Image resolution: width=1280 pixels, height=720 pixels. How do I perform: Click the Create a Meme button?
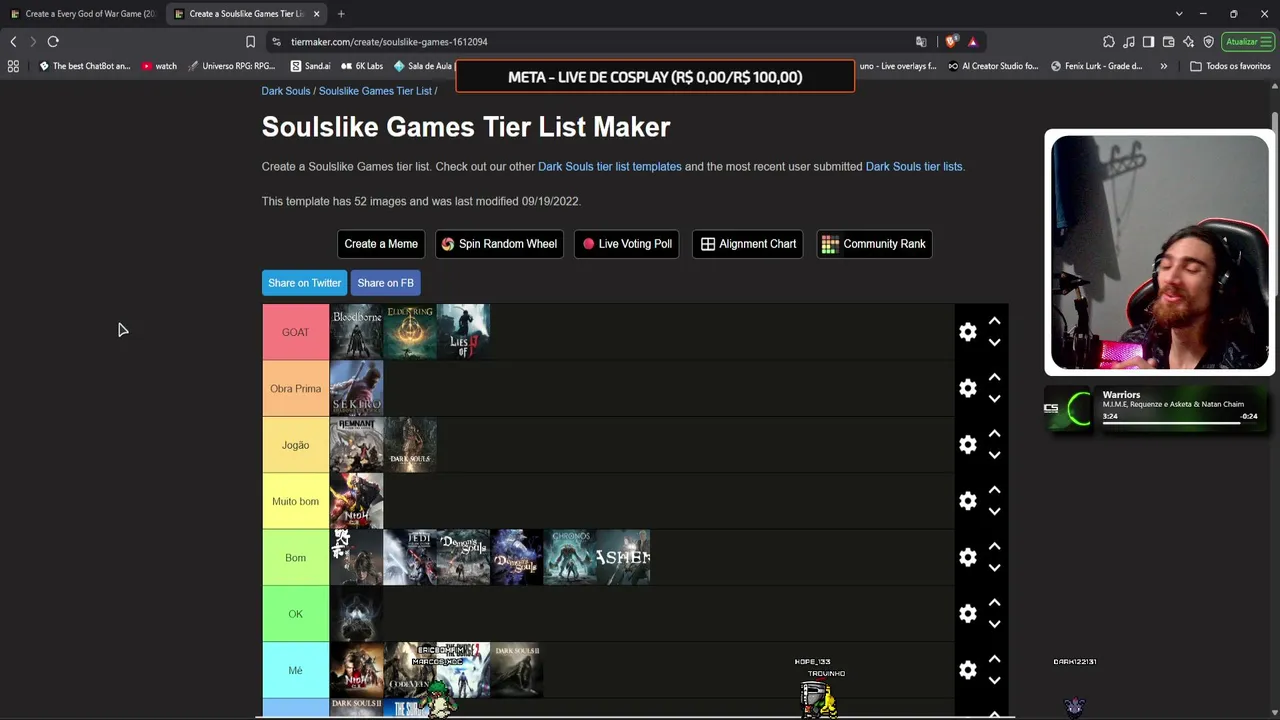click(381, 244)
